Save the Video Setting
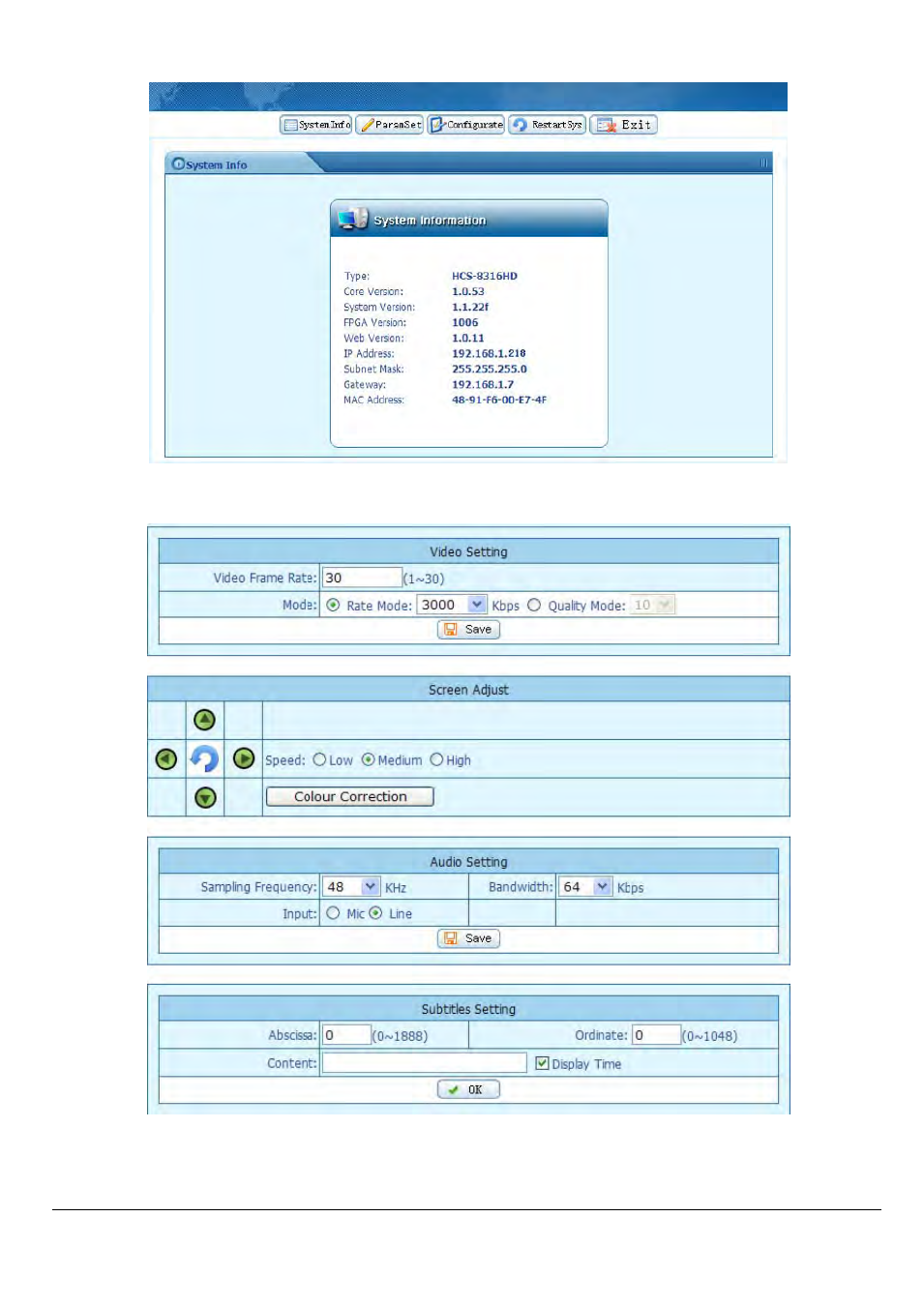The image size is (924, 1306). pos(468,630)
